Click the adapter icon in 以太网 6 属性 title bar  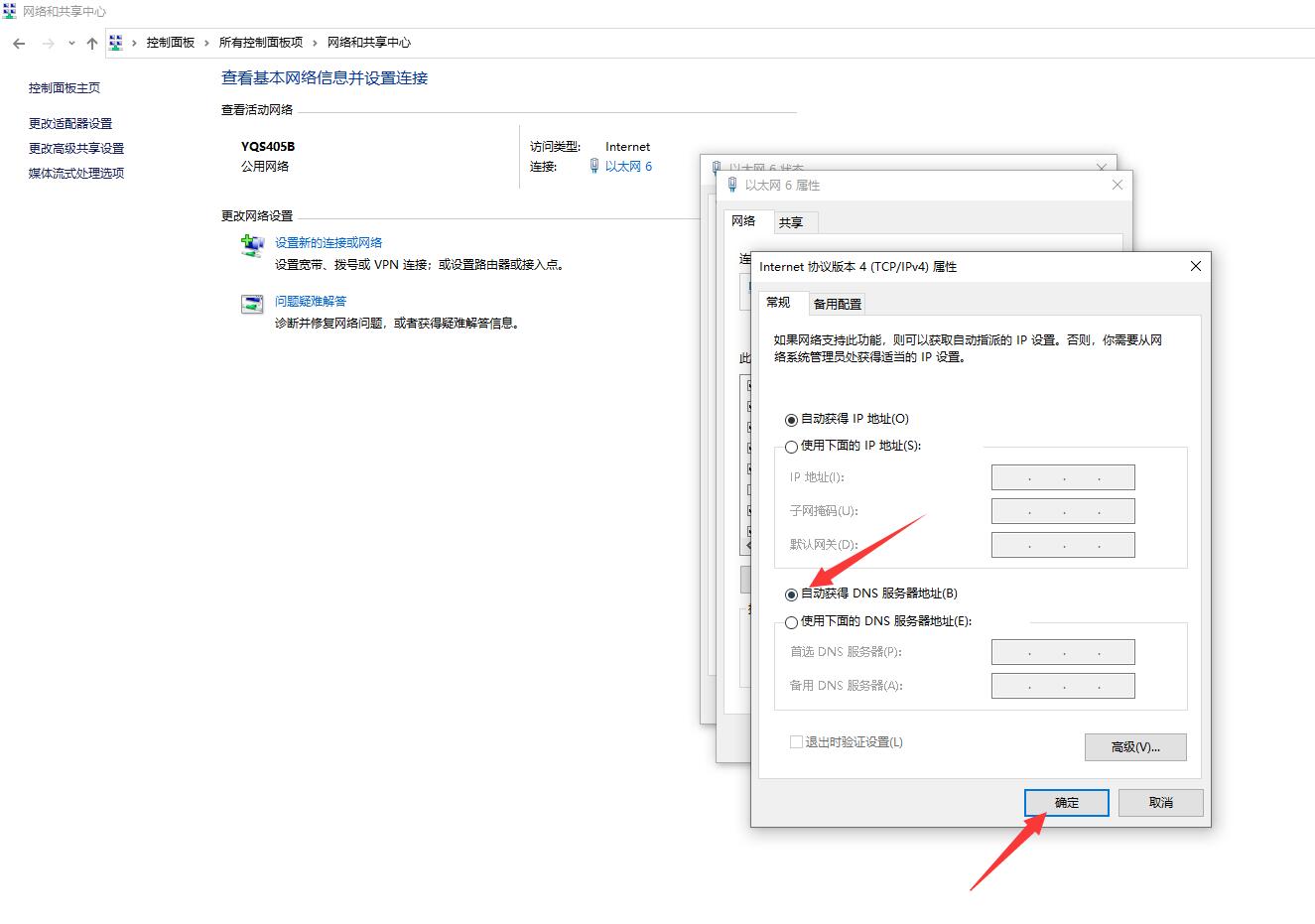click(x=731, y=185)
